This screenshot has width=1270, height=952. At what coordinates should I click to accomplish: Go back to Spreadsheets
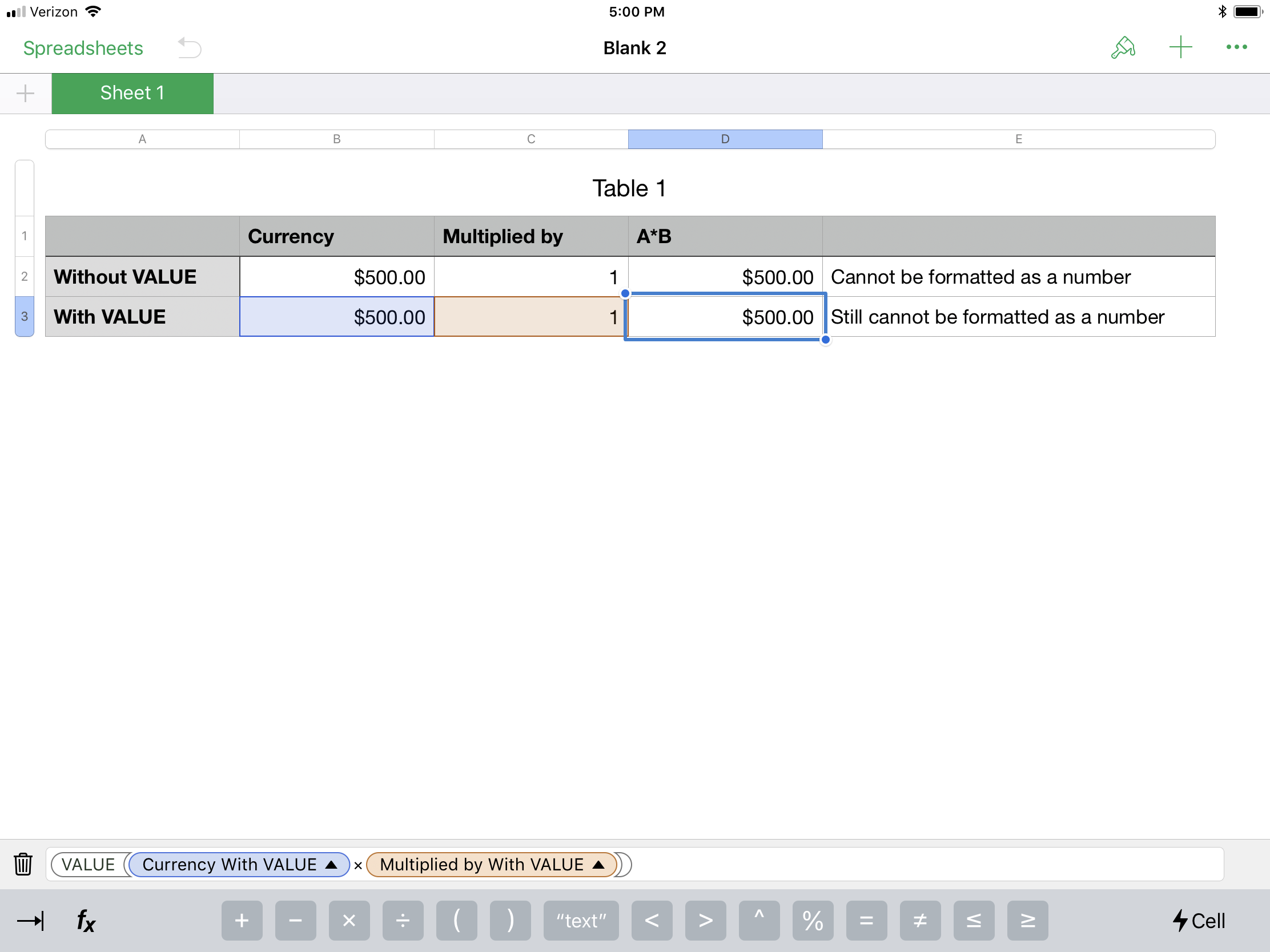coord(83,48)
